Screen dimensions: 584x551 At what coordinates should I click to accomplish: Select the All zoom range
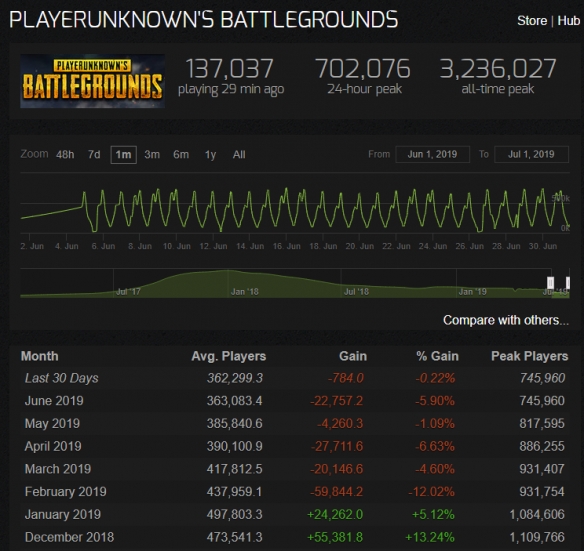(x=239, y=155)
